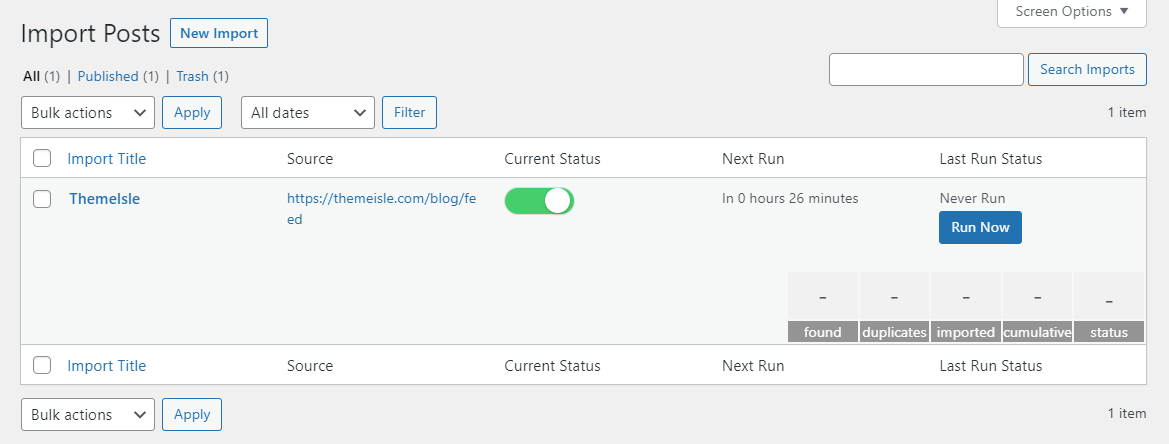Open the top Bulk actions dropdown
Screen dimensions: 1169x444
pos(88,113)
